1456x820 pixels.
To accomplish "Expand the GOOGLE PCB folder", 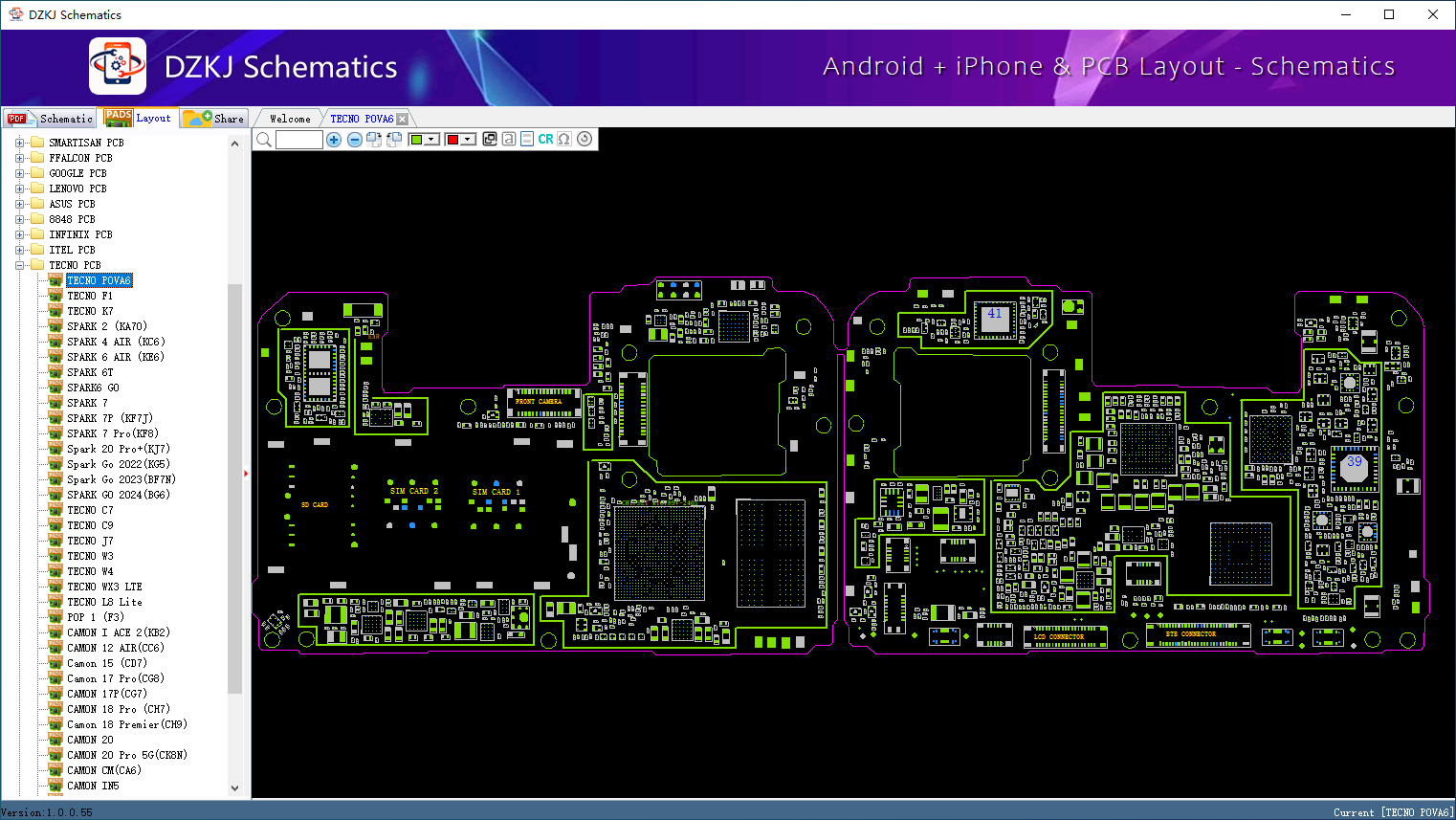I will (19, 173).
